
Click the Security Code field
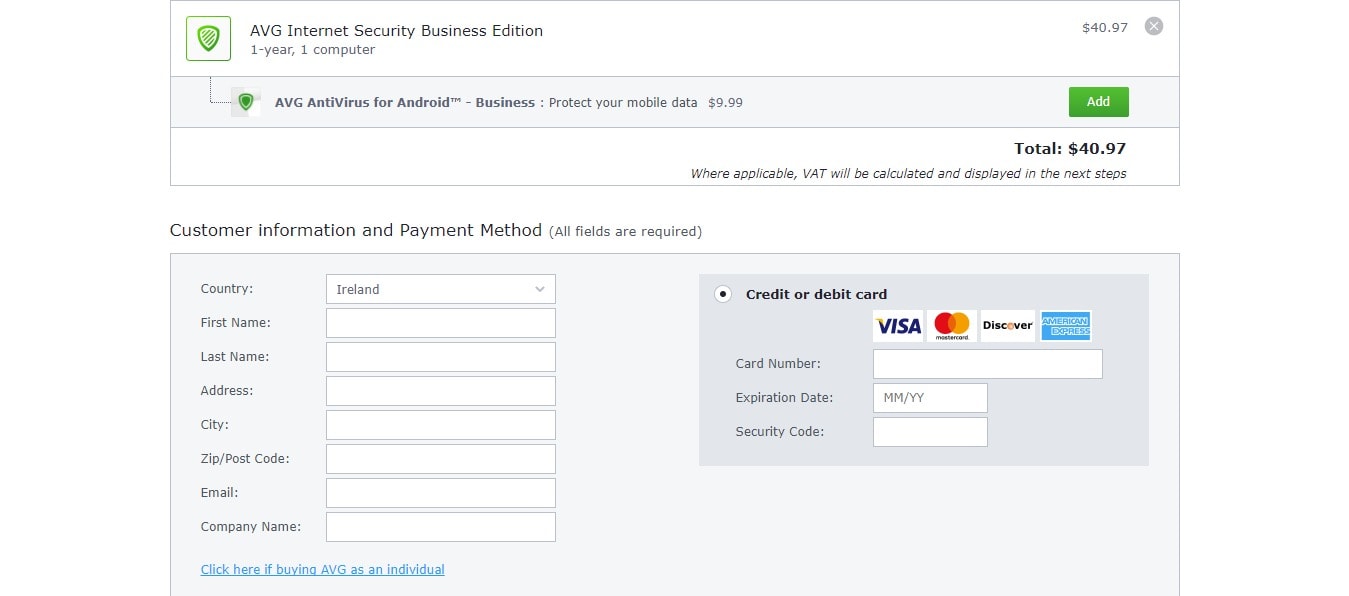tap(930, 432)
